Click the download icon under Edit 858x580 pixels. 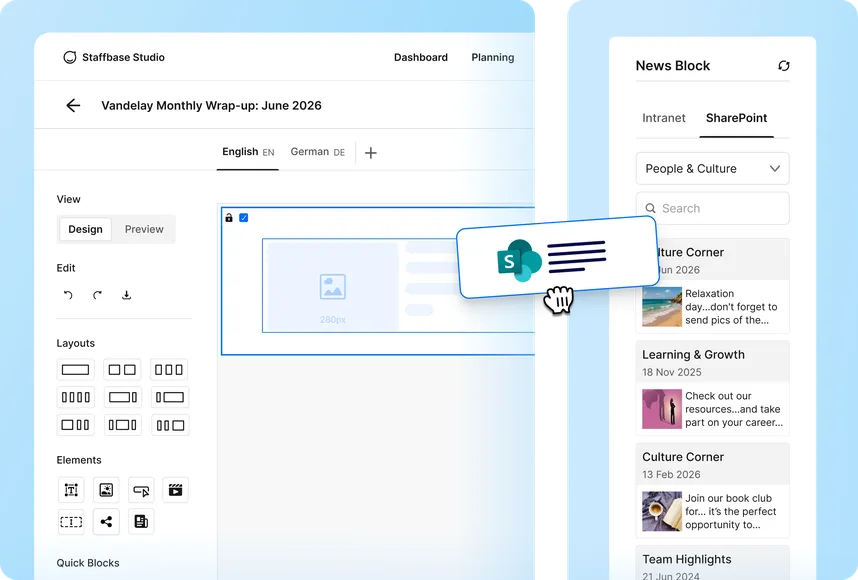click(126, 295)
